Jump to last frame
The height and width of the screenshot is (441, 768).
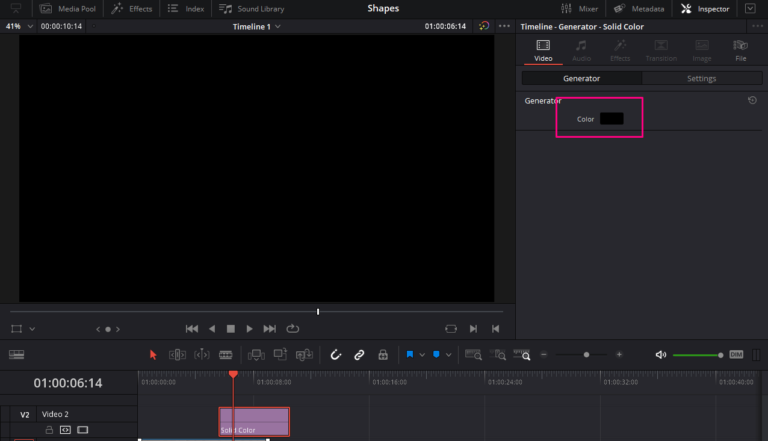269,329
